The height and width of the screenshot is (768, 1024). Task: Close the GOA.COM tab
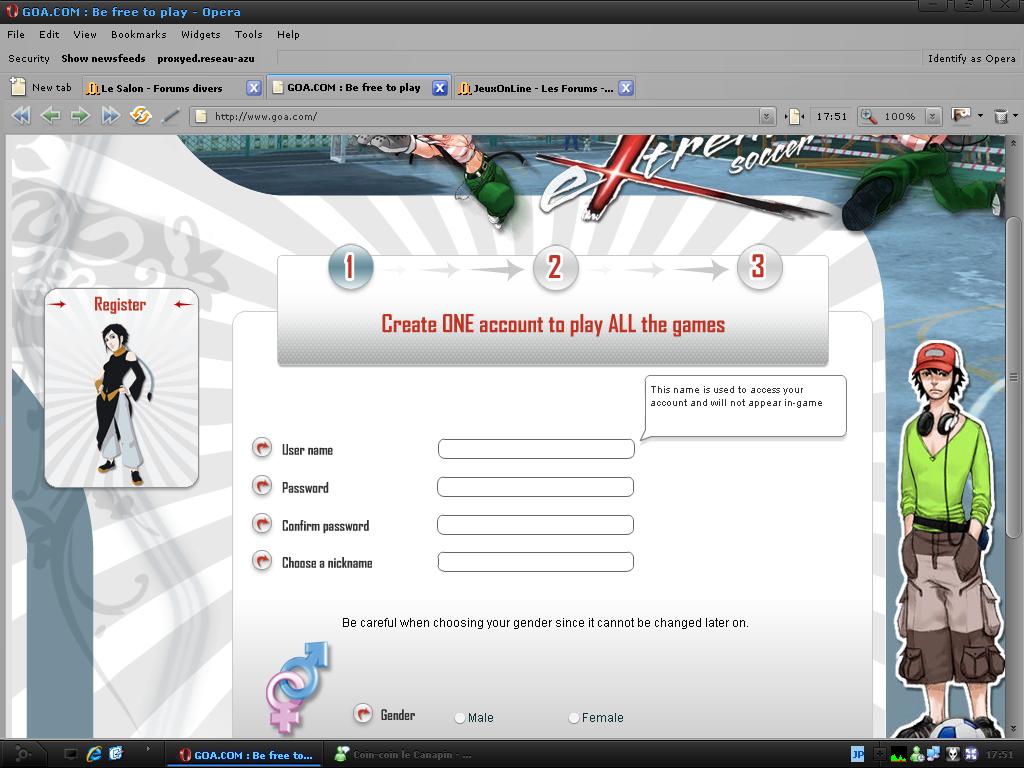click(440, 88)
